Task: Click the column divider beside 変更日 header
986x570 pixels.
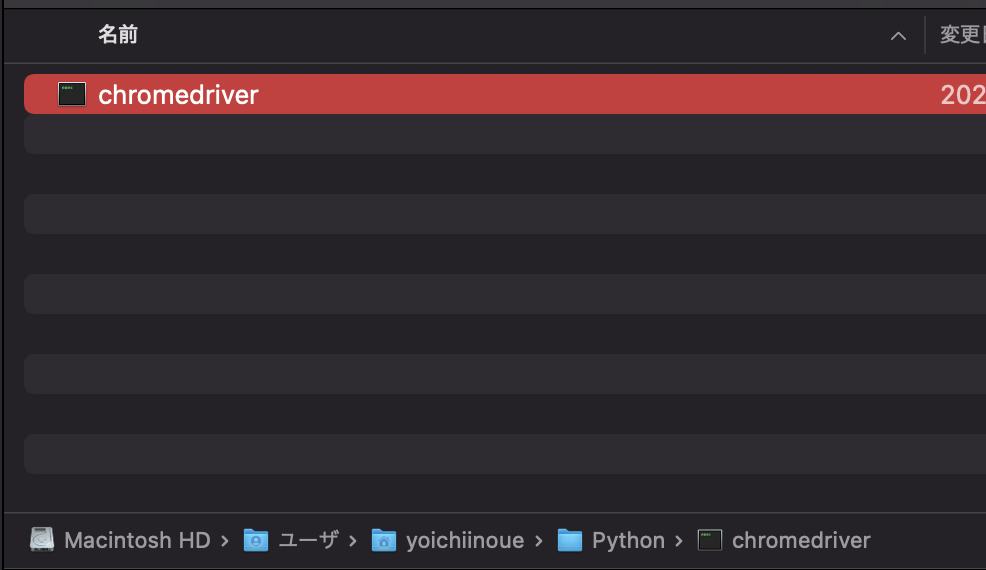Action: pos(925,35)
